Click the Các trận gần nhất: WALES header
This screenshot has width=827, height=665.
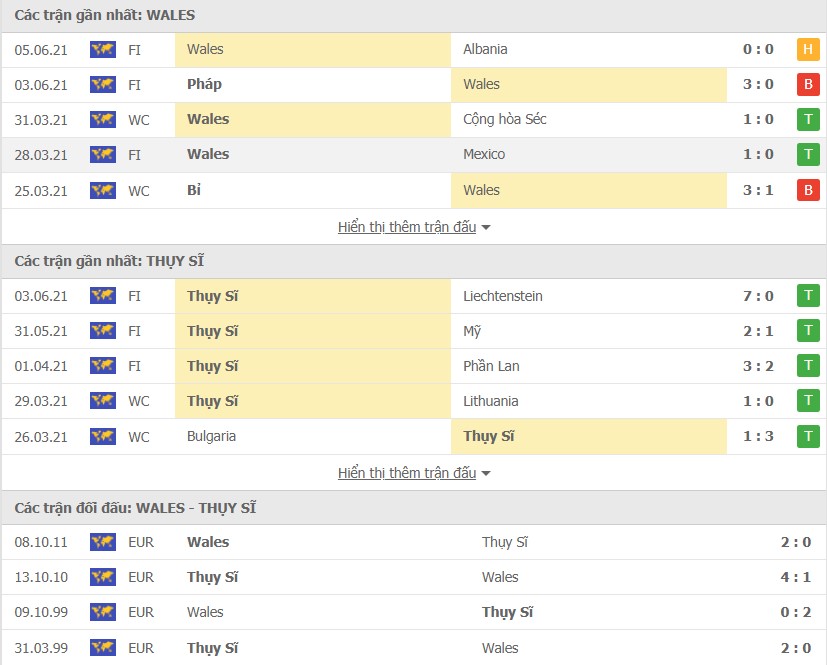pos(105,15)
